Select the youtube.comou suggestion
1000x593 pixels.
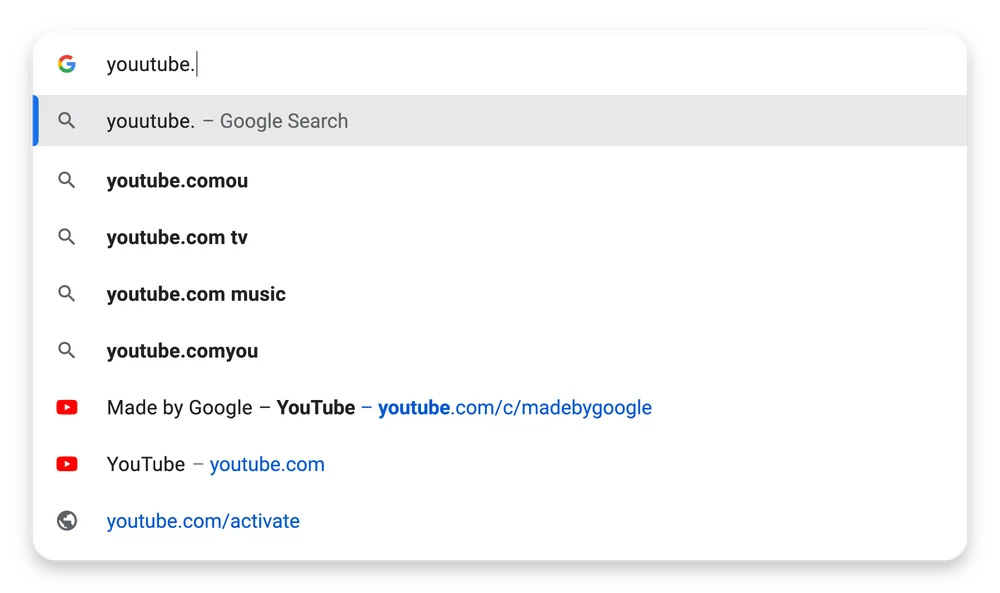click(177, 180)
